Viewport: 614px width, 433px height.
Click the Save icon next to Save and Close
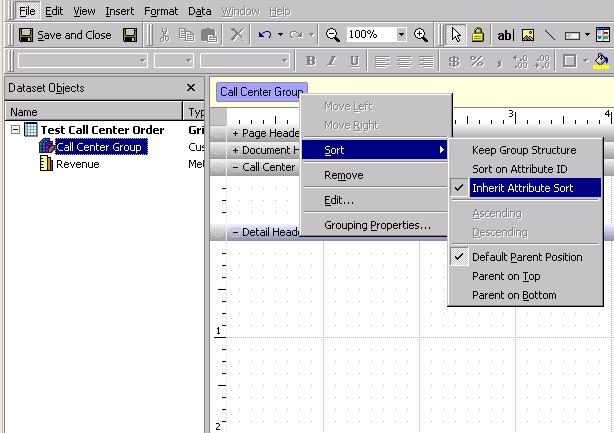(x=130, y=35)
